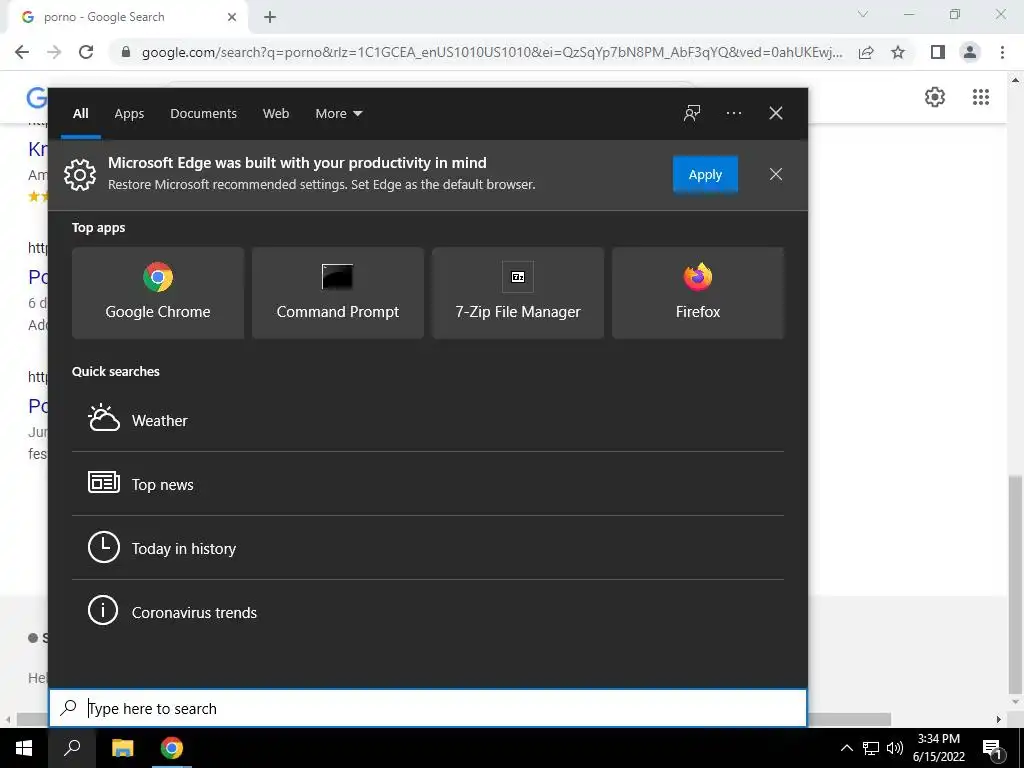Open a new Chrome tab
This screenshot has width=1024, height=768.
point(270,17)
